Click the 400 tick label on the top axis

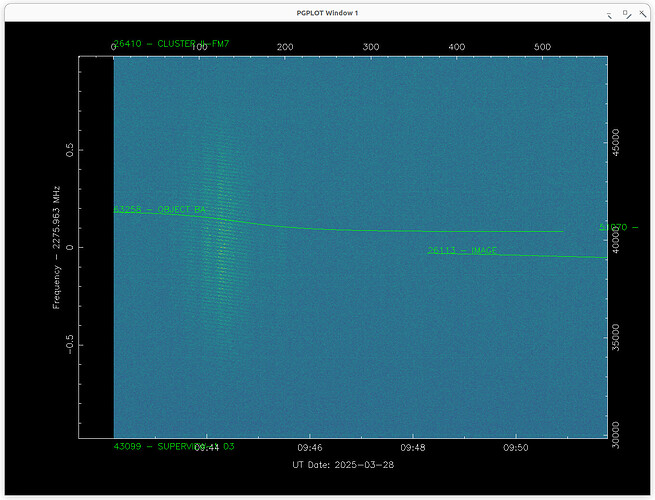[x=457, y=47]
